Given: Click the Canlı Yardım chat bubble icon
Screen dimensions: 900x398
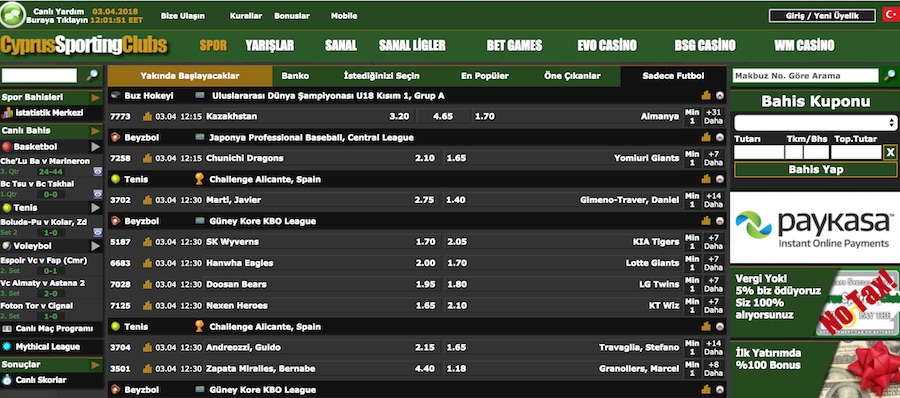Looking at the screenshot, I should point(13,15).
